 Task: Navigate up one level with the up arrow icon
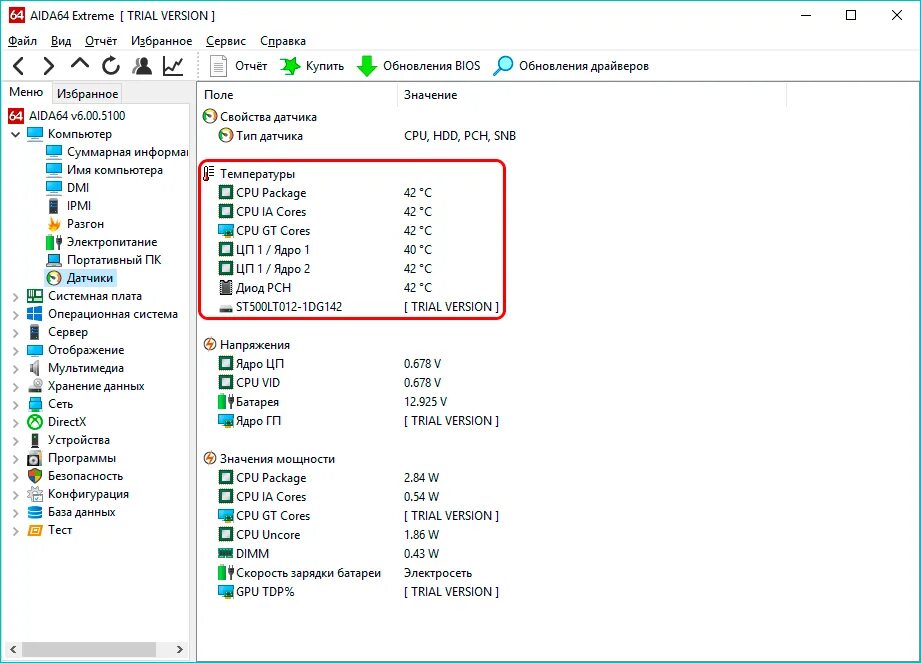[80, 63]
